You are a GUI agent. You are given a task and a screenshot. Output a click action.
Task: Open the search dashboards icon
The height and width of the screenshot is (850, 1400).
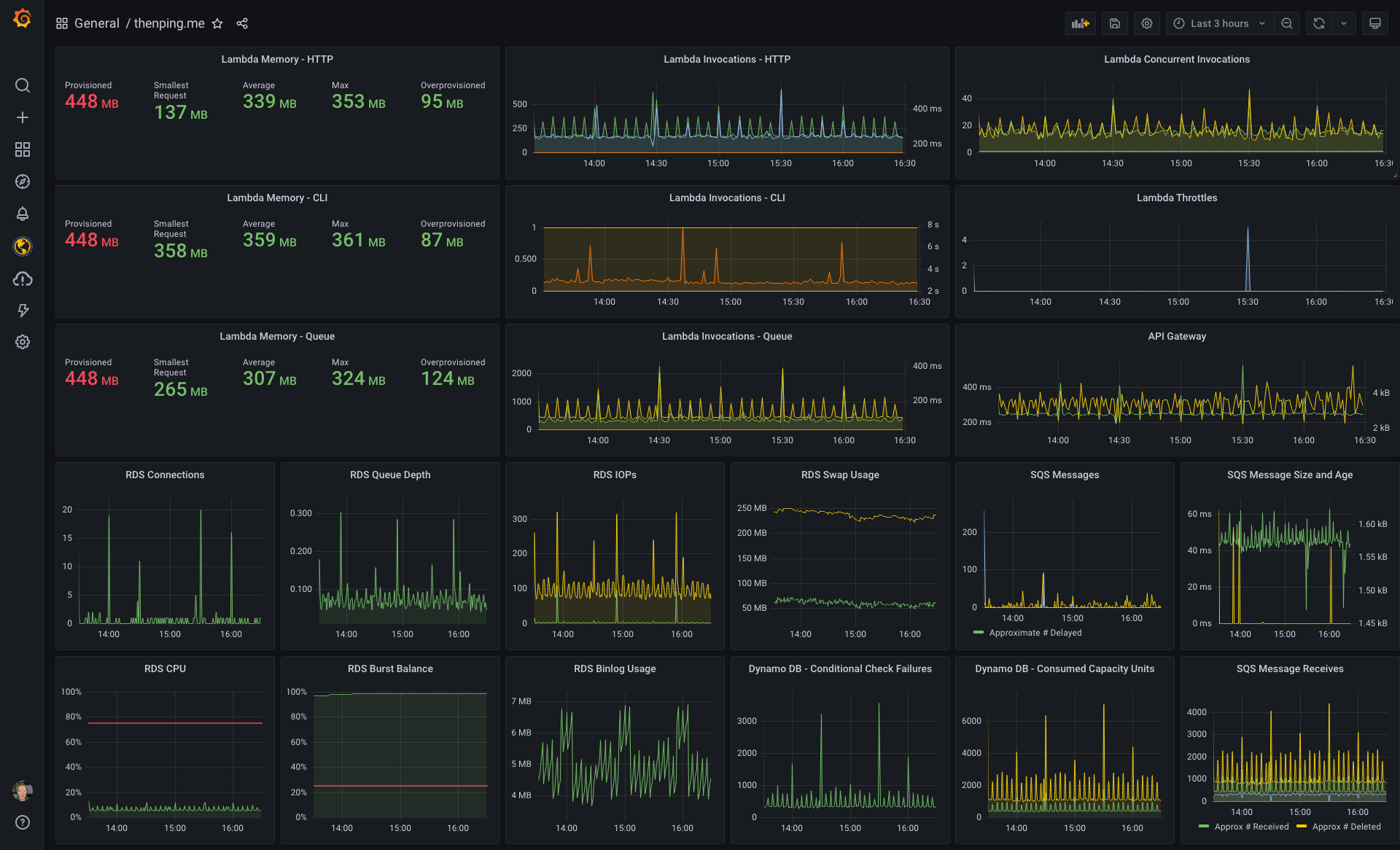pyautogui.click(x=23, y=85)
